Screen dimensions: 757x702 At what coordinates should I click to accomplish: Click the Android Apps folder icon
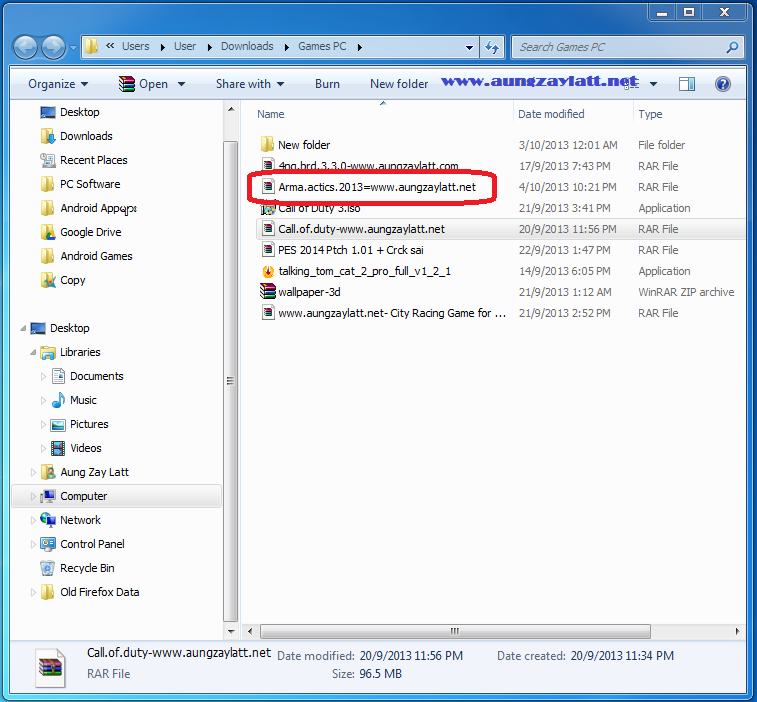[48, 208]
